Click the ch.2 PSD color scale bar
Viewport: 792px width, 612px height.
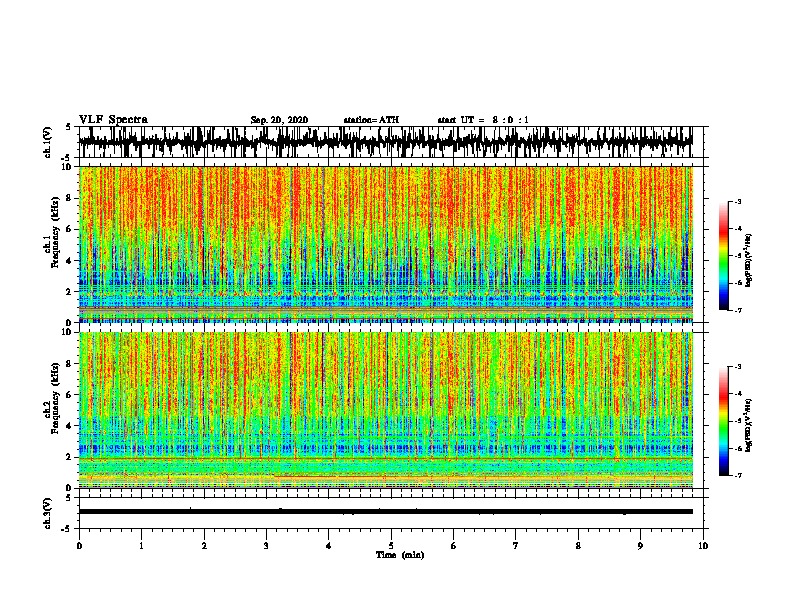click(724, 421)
